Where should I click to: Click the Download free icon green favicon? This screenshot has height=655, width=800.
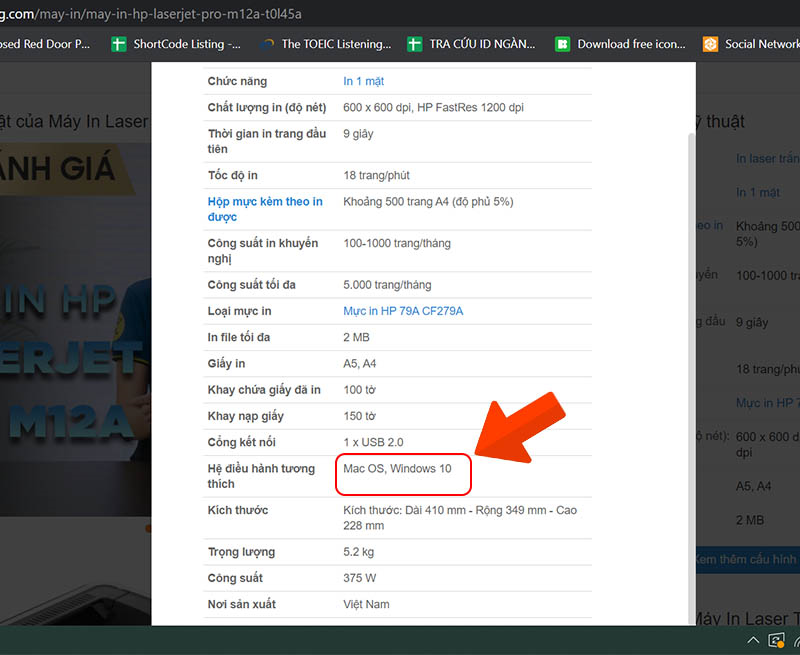click(562, 44)
